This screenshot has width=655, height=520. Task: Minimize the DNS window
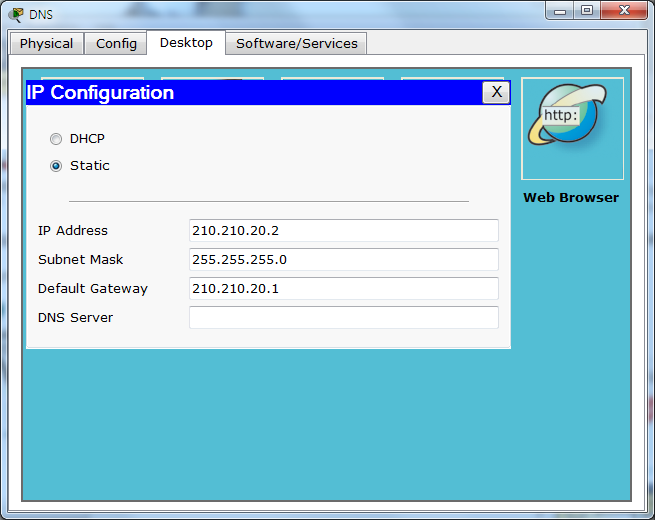[560, 11]
